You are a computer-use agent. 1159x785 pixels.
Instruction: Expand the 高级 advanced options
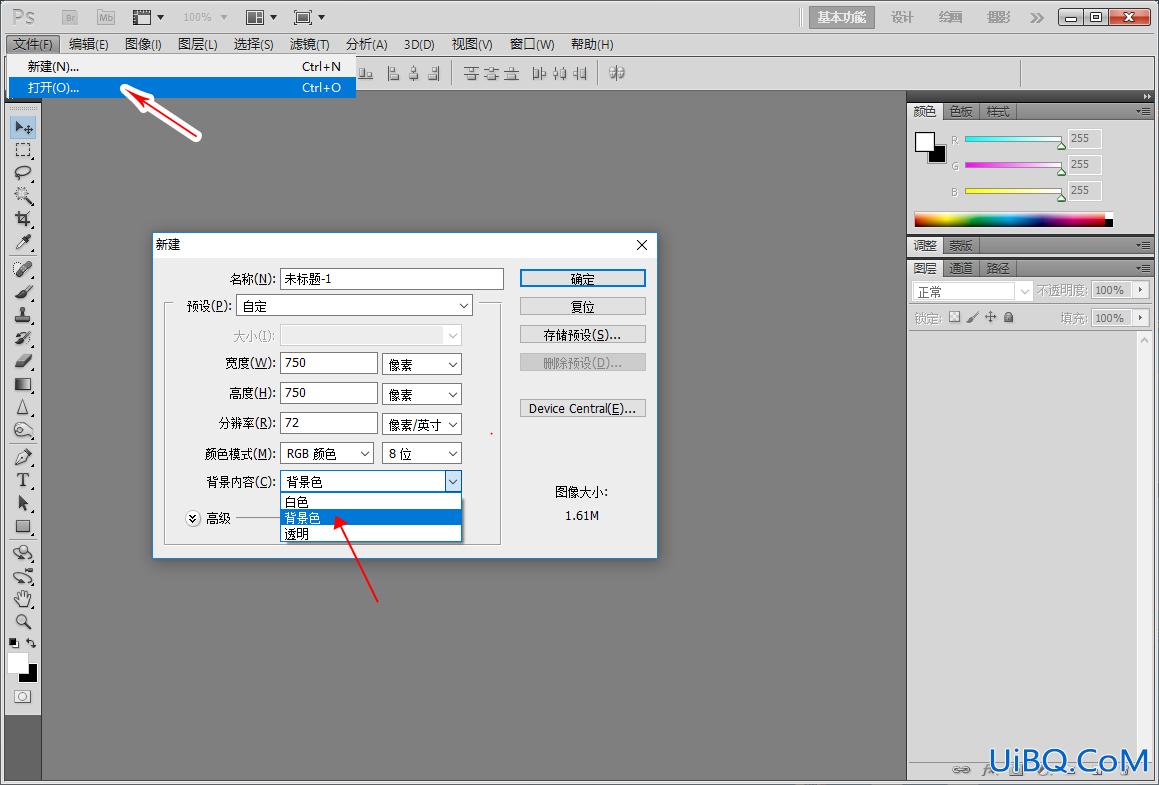tap(193, 518)
